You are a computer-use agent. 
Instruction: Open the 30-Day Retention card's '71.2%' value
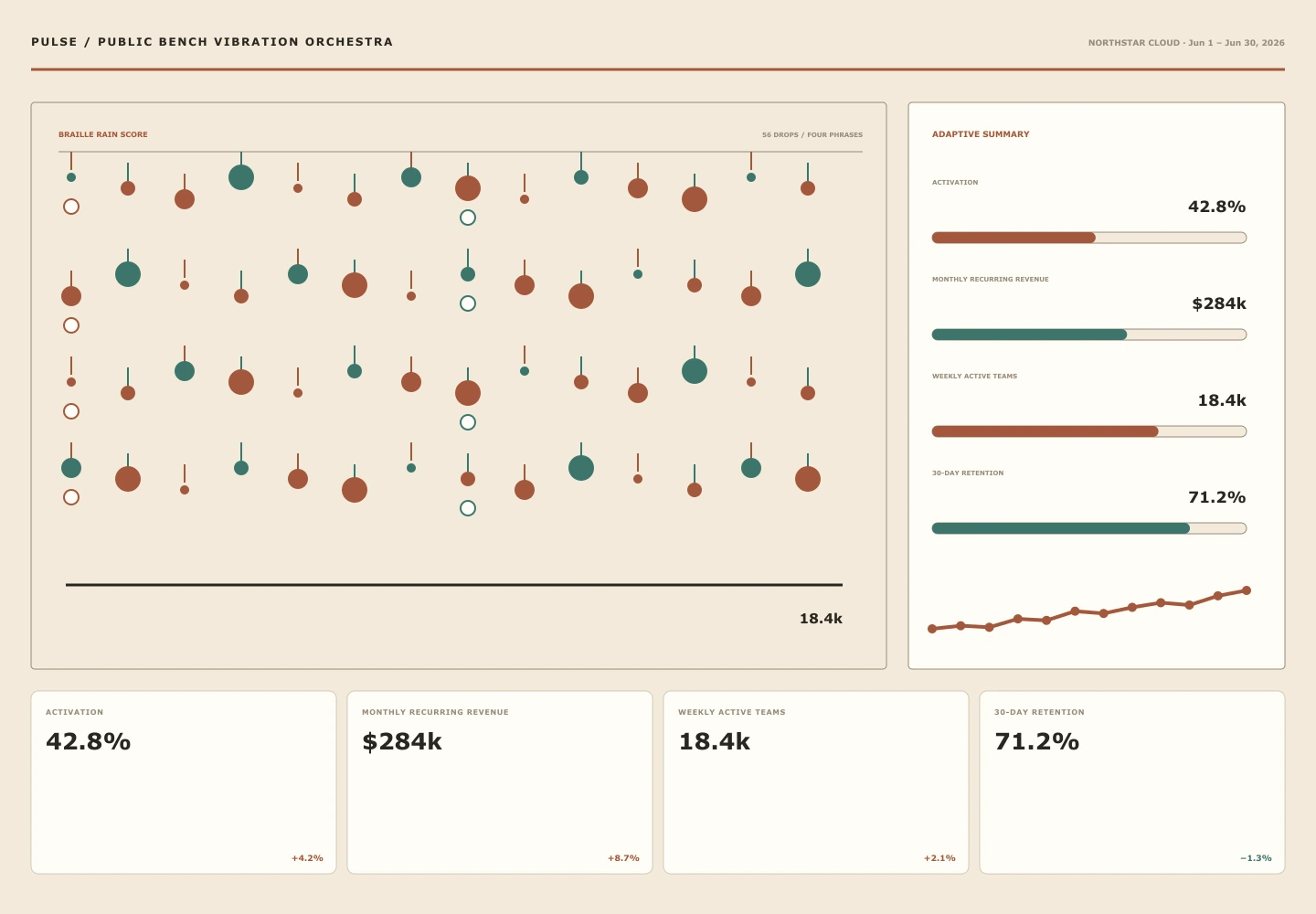1037,741
